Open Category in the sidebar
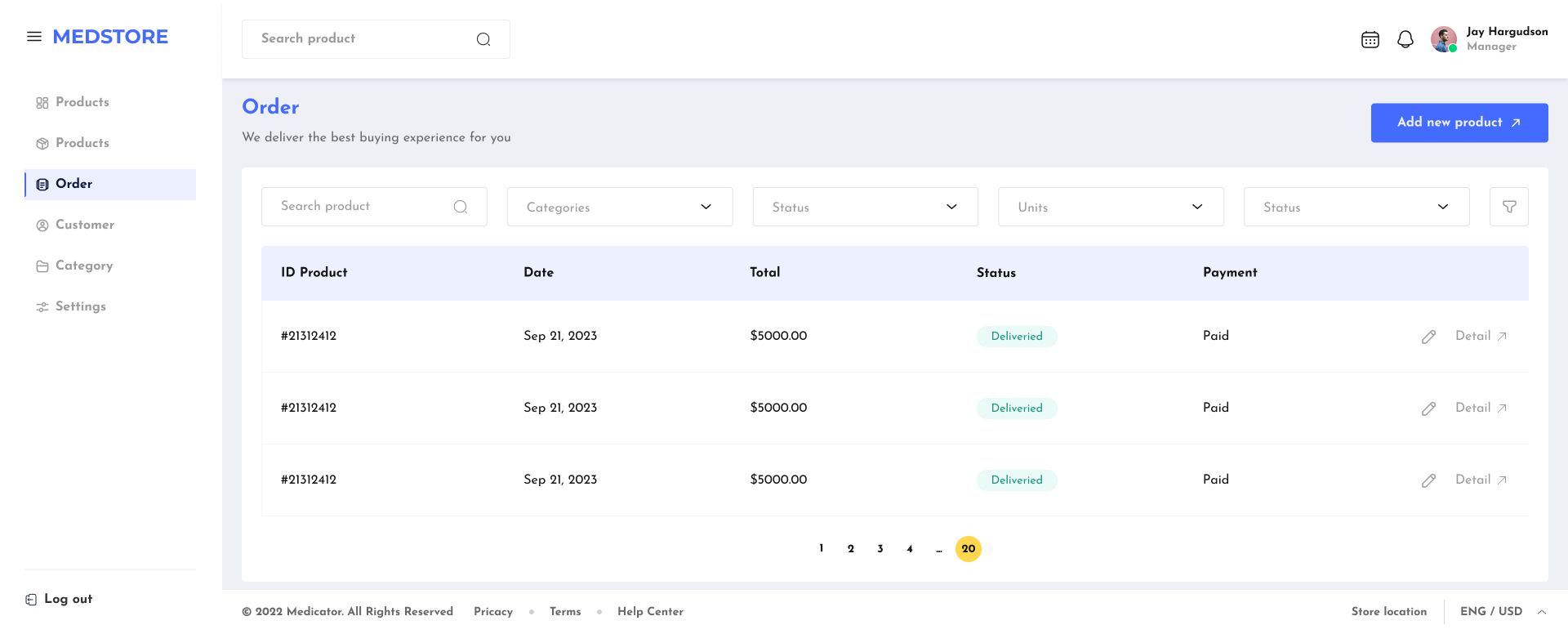The image size is (1568, 634). pyautogui.click(x=83, y=266)
